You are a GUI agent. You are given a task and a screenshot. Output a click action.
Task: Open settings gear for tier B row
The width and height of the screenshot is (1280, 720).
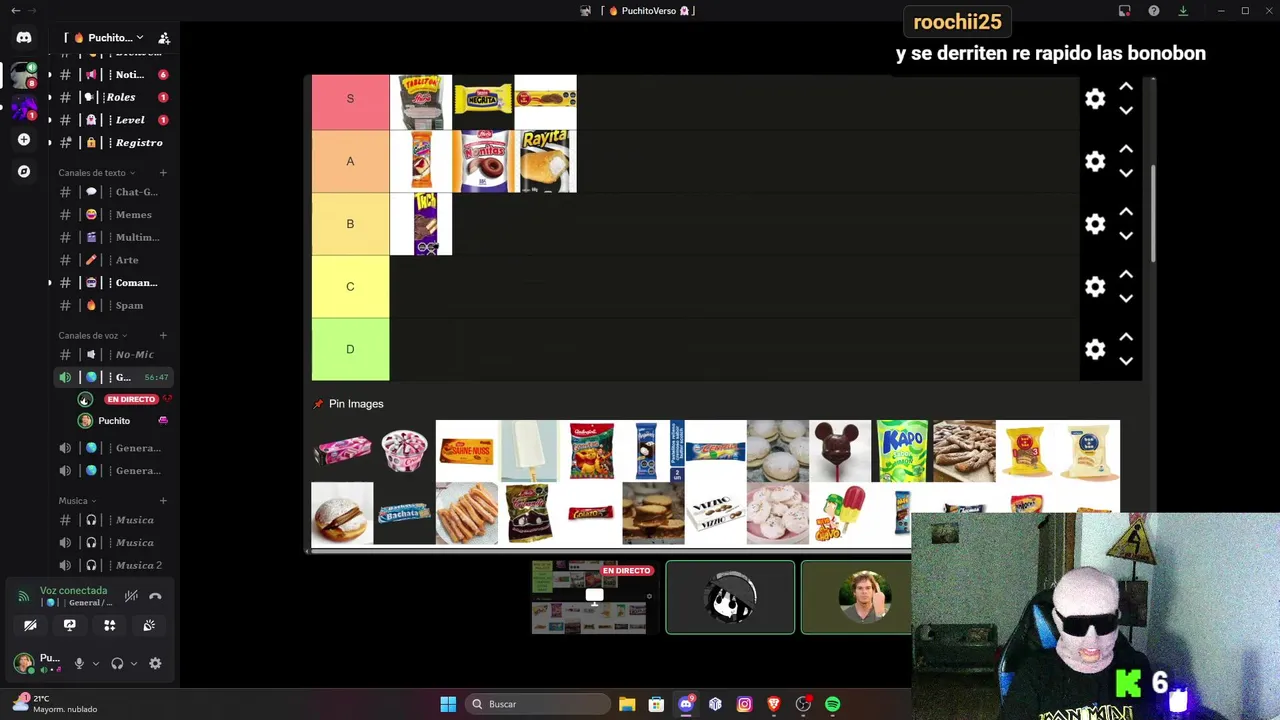click(x=1095, y=224)
